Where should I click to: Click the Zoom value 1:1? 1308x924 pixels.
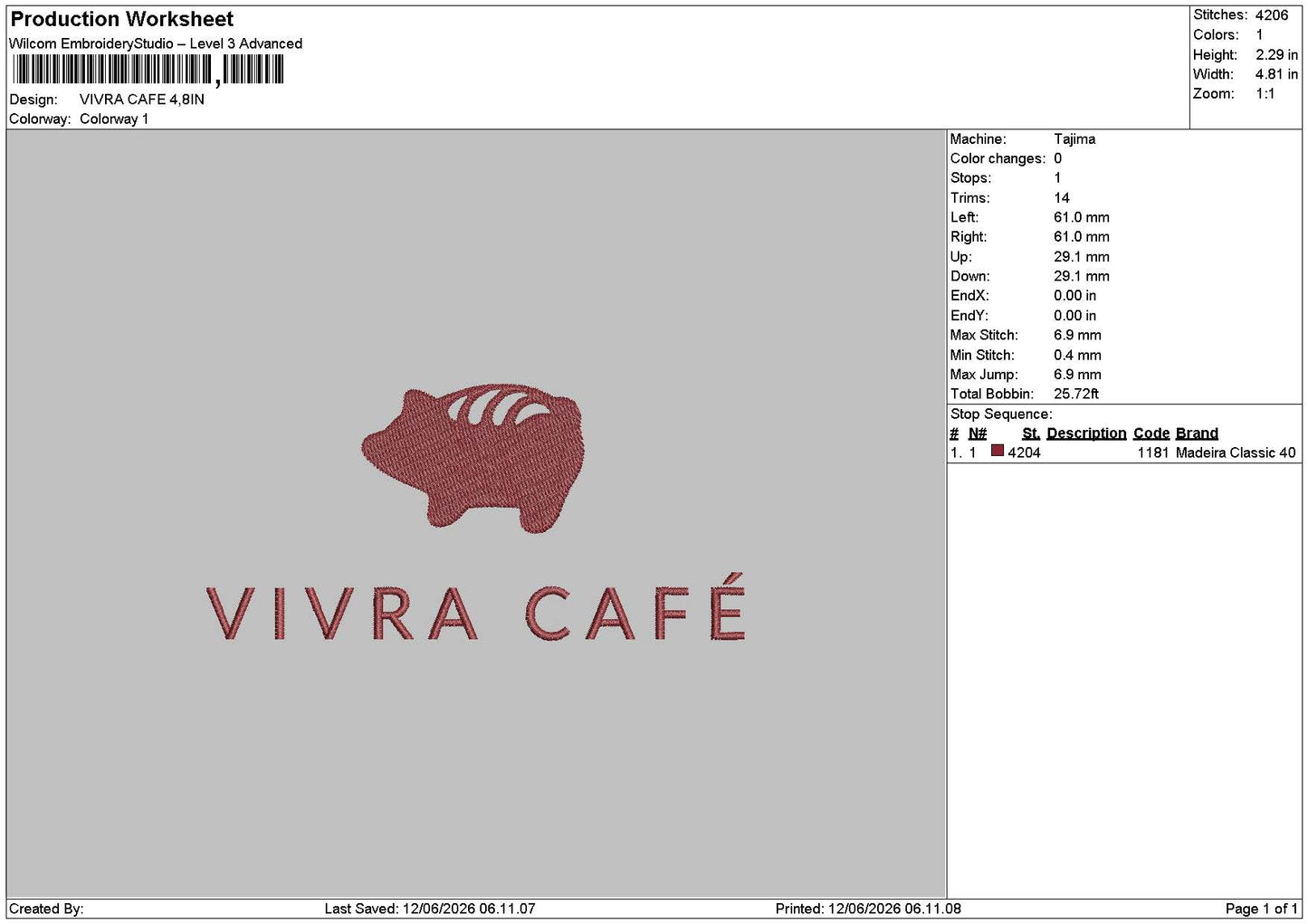1265,94
